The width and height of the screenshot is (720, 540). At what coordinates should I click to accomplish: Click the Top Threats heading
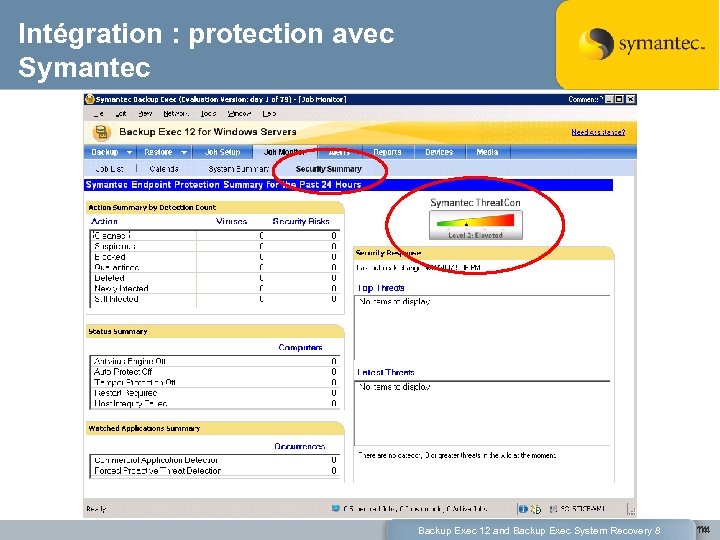[x=381, y=288]
